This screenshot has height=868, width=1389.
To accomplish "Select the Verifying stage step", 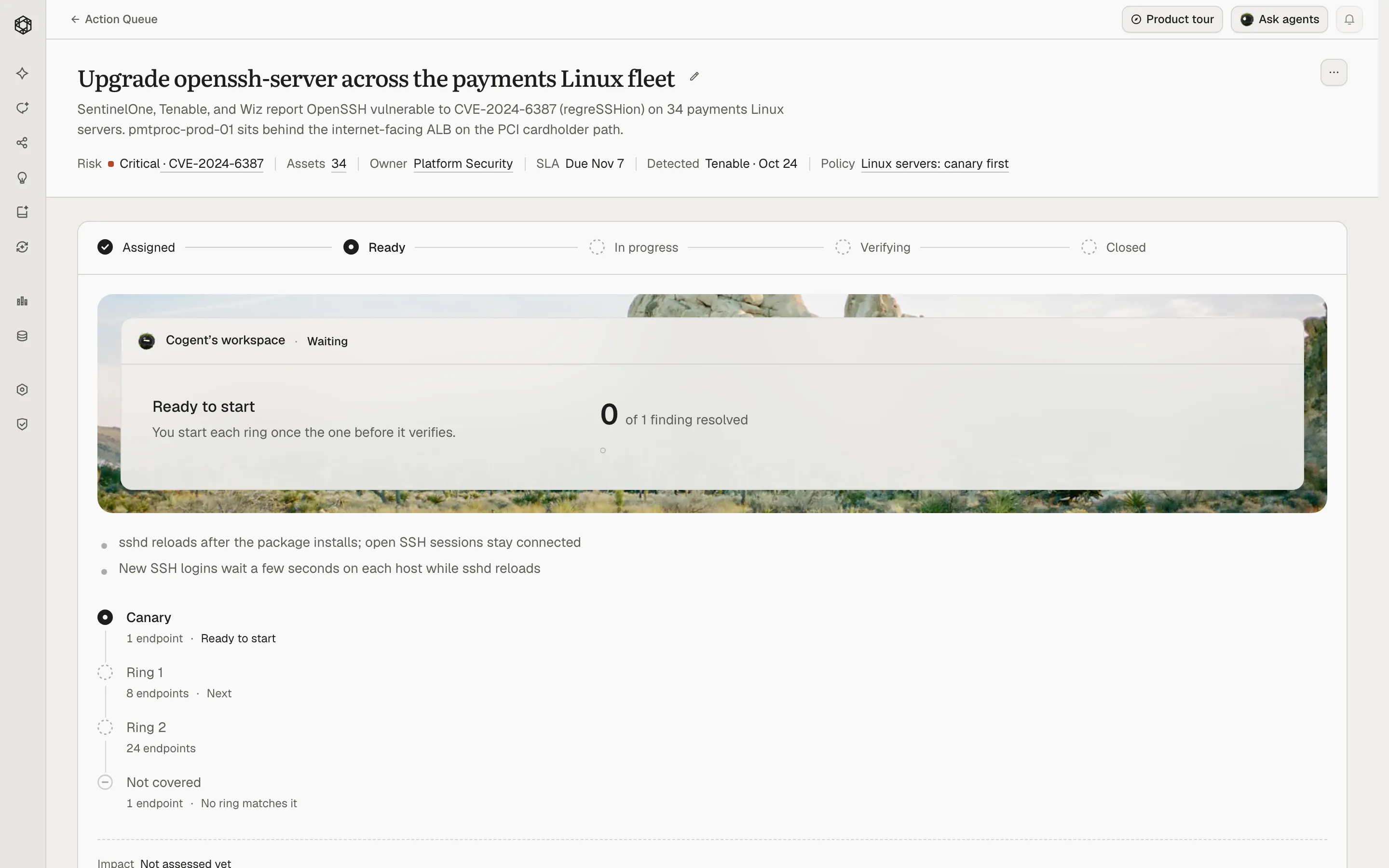I will [x=872, y=247].
